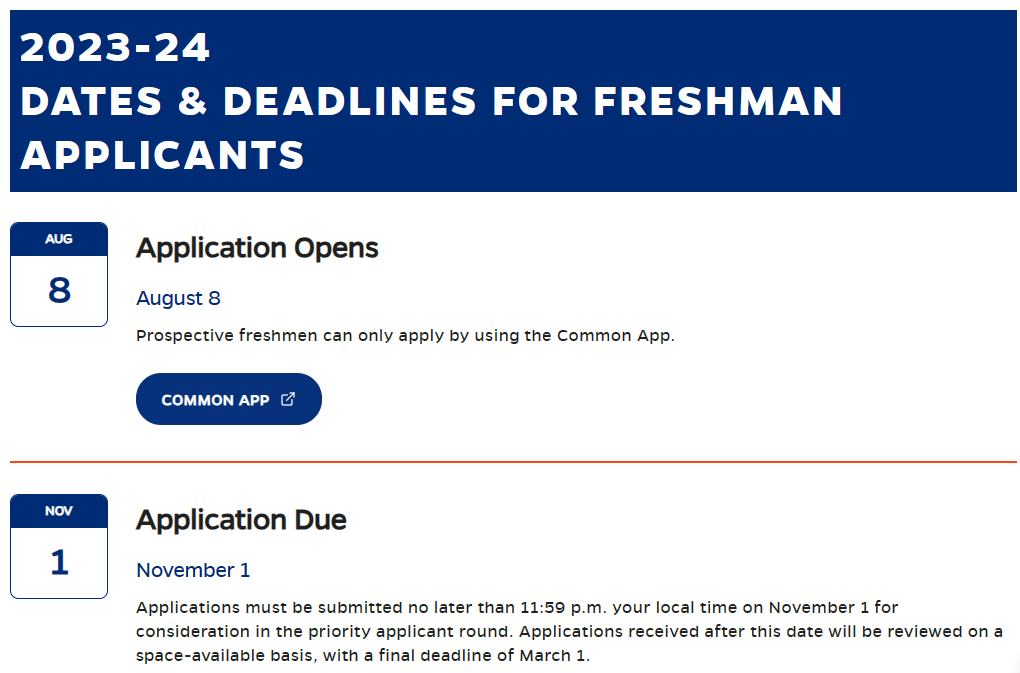1020x673 pixels.
Task: Click the November 1 date text
Action: [x=193, y=570]
